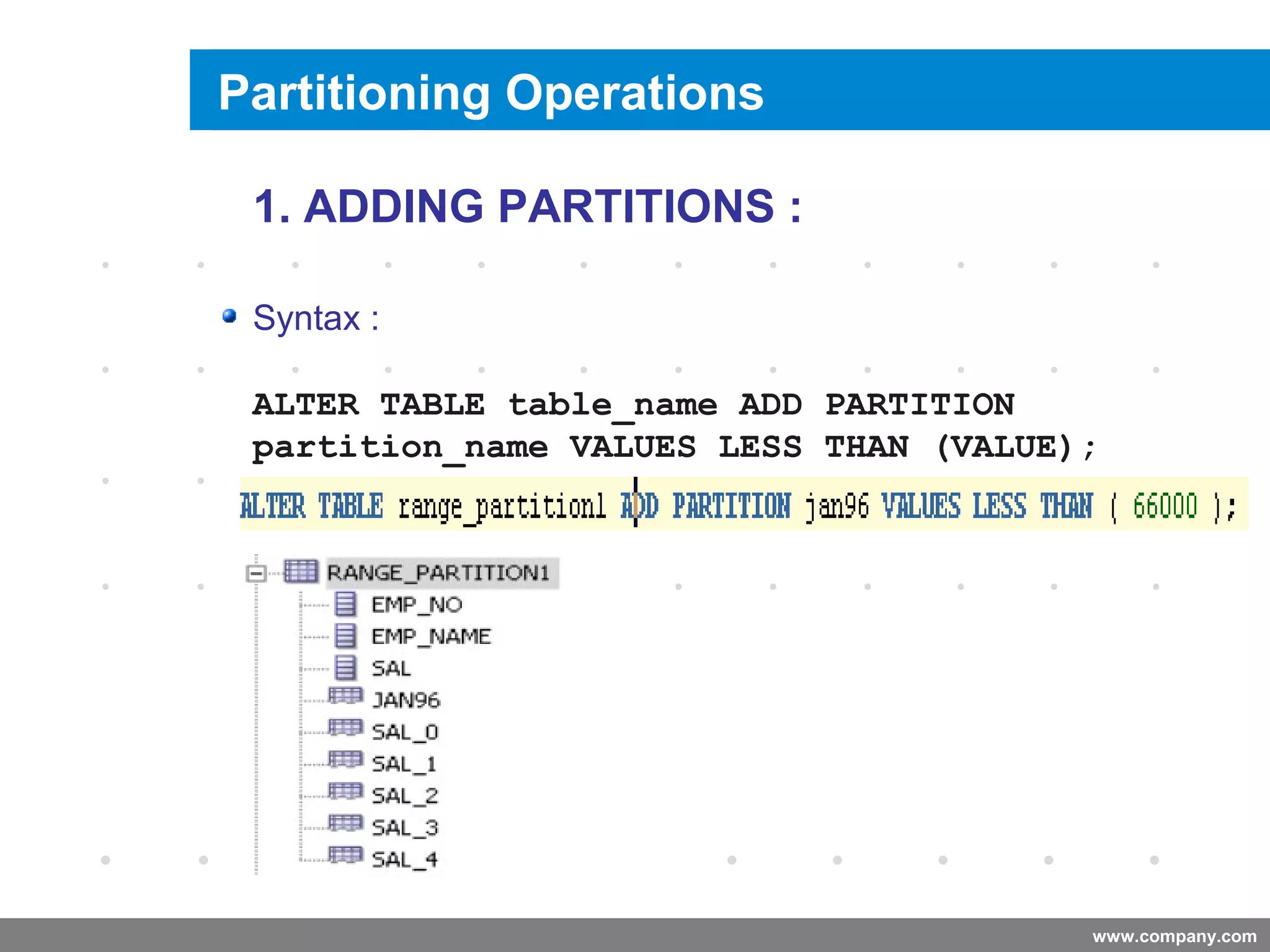Select the JAN96 partition entry
The width and height of the screenshot is (1270, 952).
tap(406, 700)
